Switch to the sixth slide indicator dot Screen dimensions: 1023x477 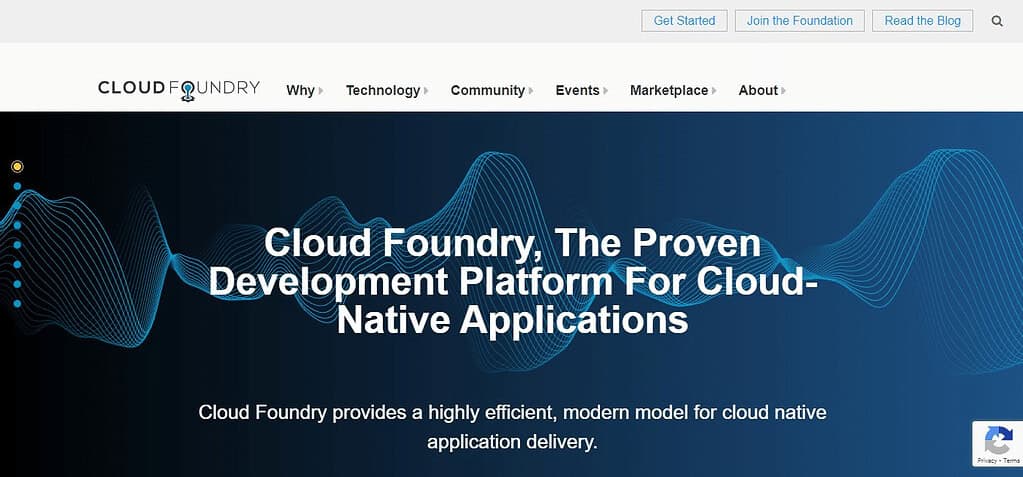tap(18, 264)
